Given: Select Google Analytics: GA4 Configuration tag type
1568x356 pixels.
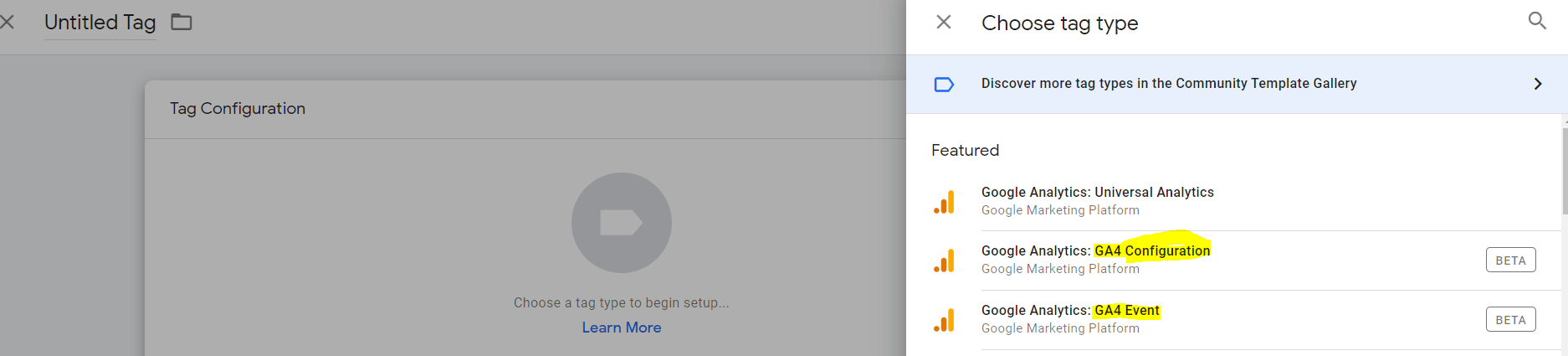Looking at the screenshot, I should coord(1237,261).
